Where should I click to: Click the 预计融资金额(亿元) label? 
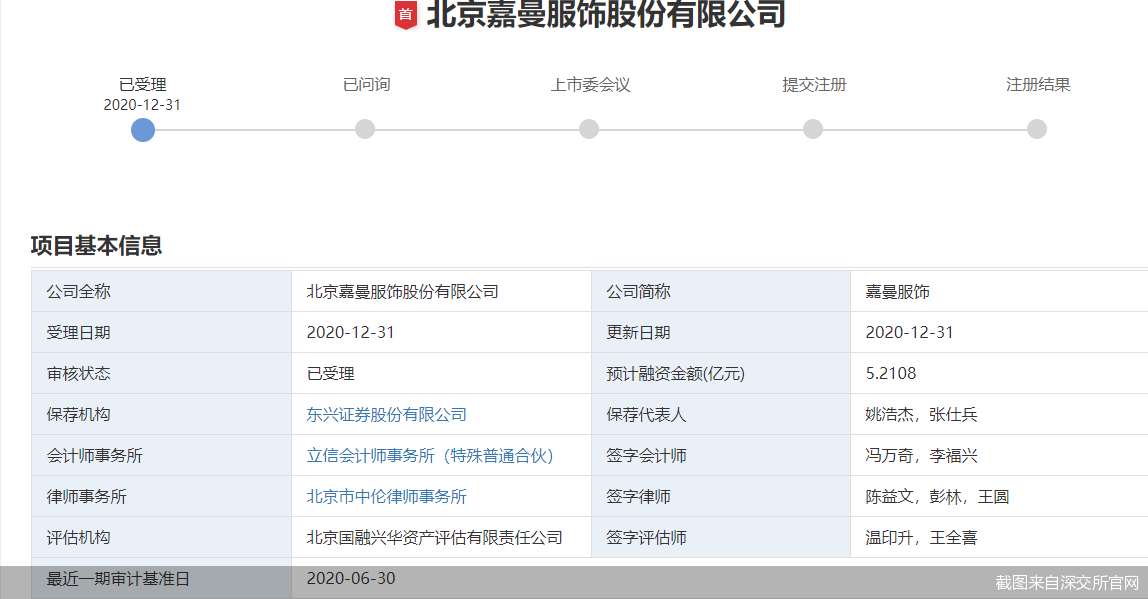676,373
